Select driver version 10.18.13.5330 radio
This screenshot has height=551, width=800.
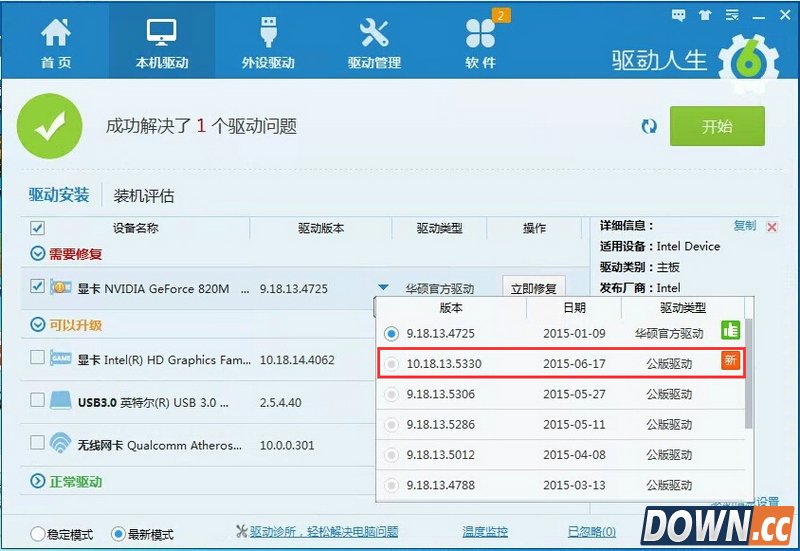click(x=391, y=364)
